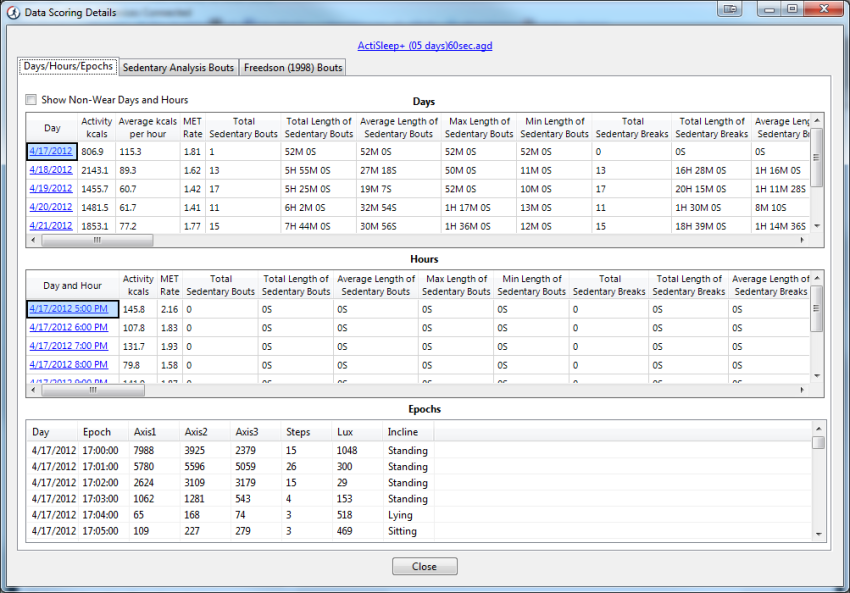Click the app icon in the title bar
This screenshot has width=850, height=593.
tap(13, 12)
